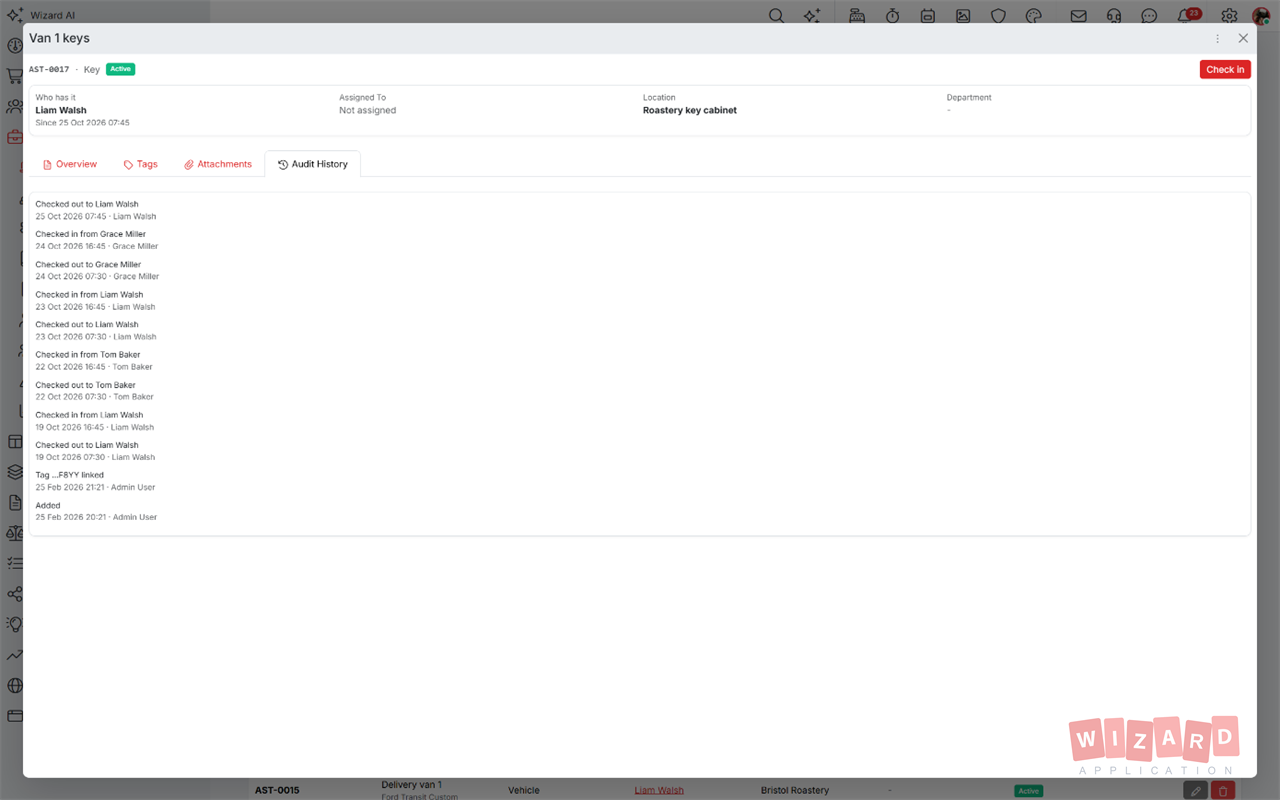This screenshot has width=1280, height=800.
Task: Click the Liam Walsh link in the AST-0015 row
Action: [x=659, y=790]
